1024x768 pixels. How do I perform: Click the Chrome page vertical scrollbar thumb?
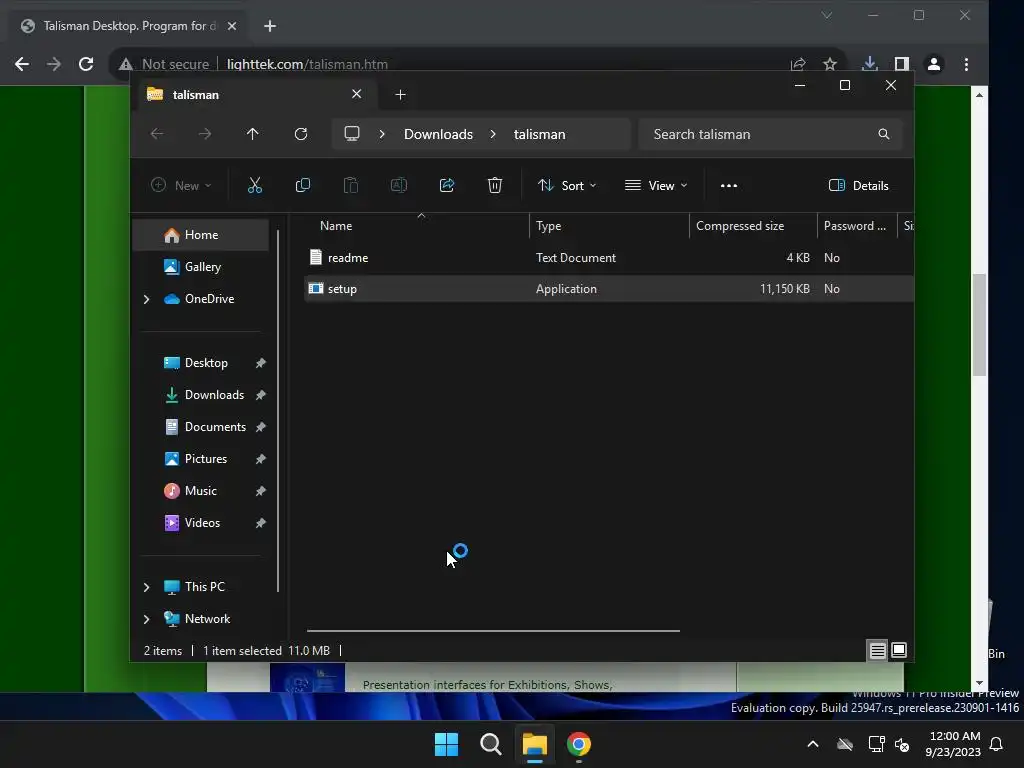click(x=979, y=325)
